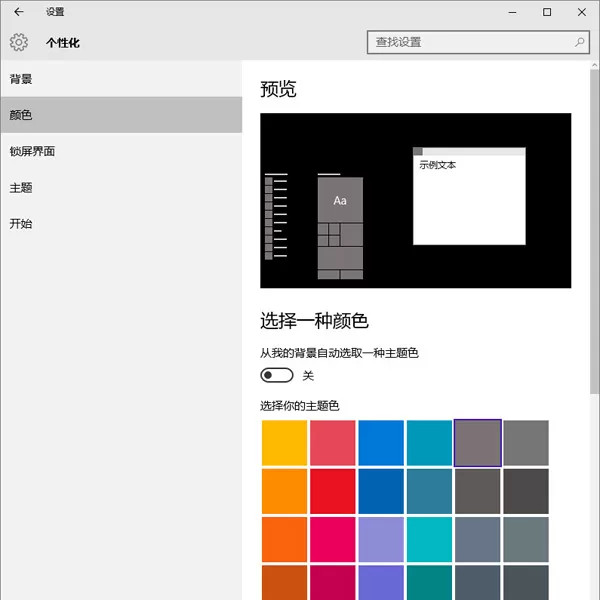Pick the slate blue-gray swatch in third row
The height and width of the screenshot is (600, 600).
point(478,540)
